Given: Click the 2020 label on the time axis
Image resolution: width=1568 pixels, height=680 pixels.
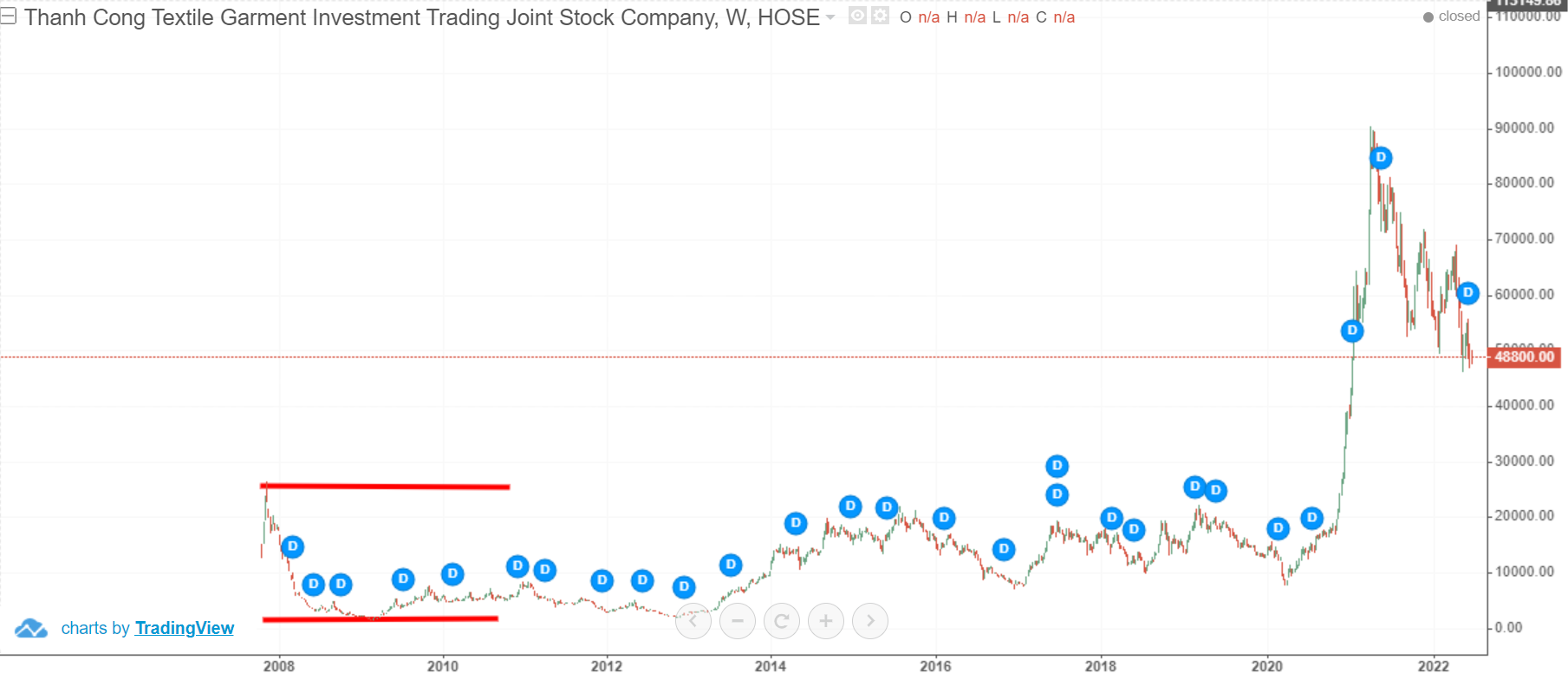Looking at the screenshot, I should point(1266,666).
